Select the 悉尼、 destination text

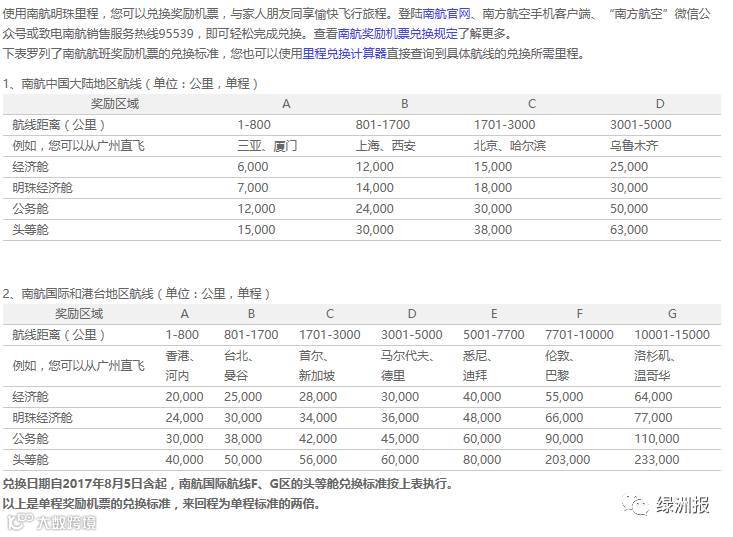coord(477,356)
